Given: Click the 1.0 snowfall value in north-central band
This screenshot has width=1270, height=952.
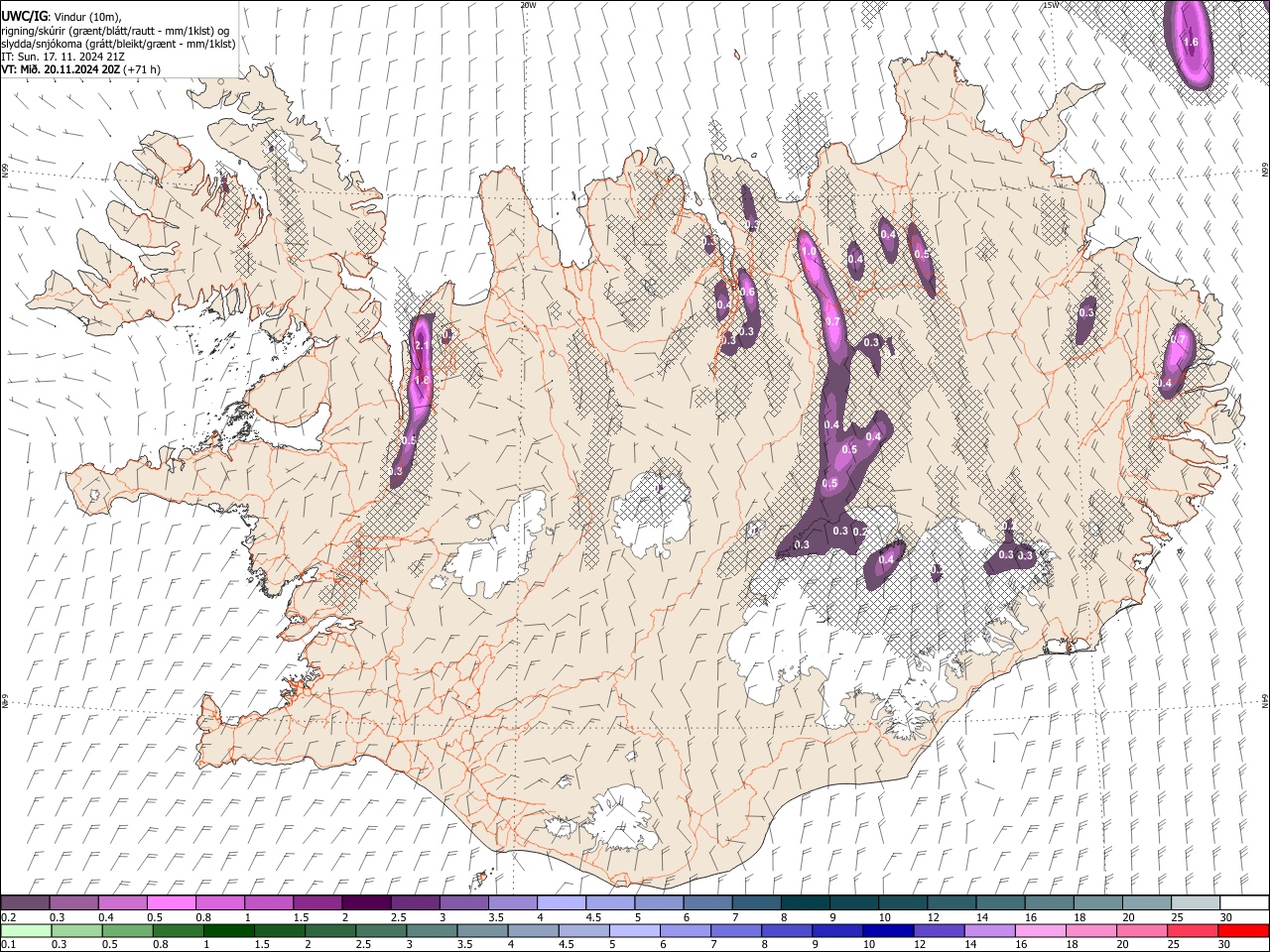Looking at the screenshot, I should [x=809, y=253].
